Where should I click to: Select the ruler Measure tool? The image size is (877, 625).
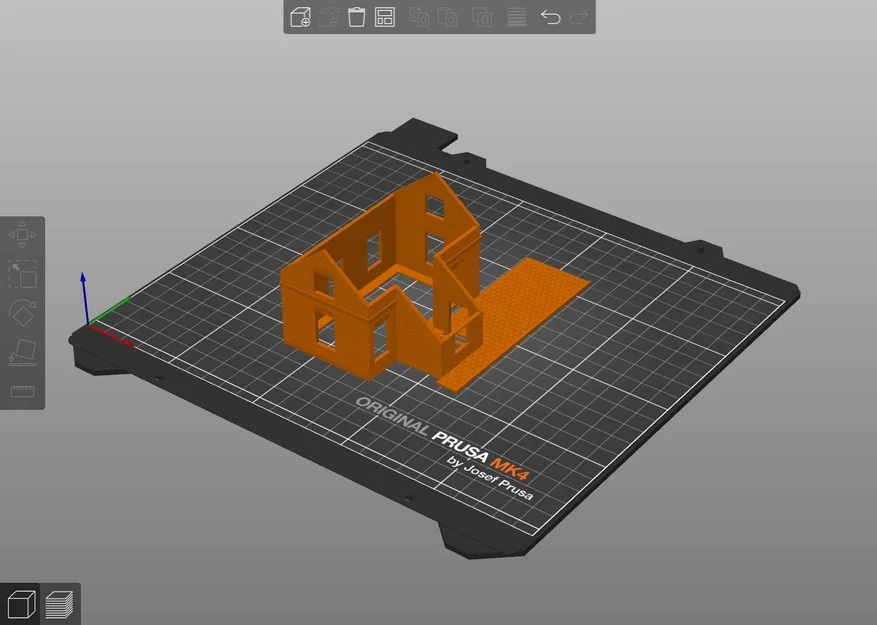22,391
